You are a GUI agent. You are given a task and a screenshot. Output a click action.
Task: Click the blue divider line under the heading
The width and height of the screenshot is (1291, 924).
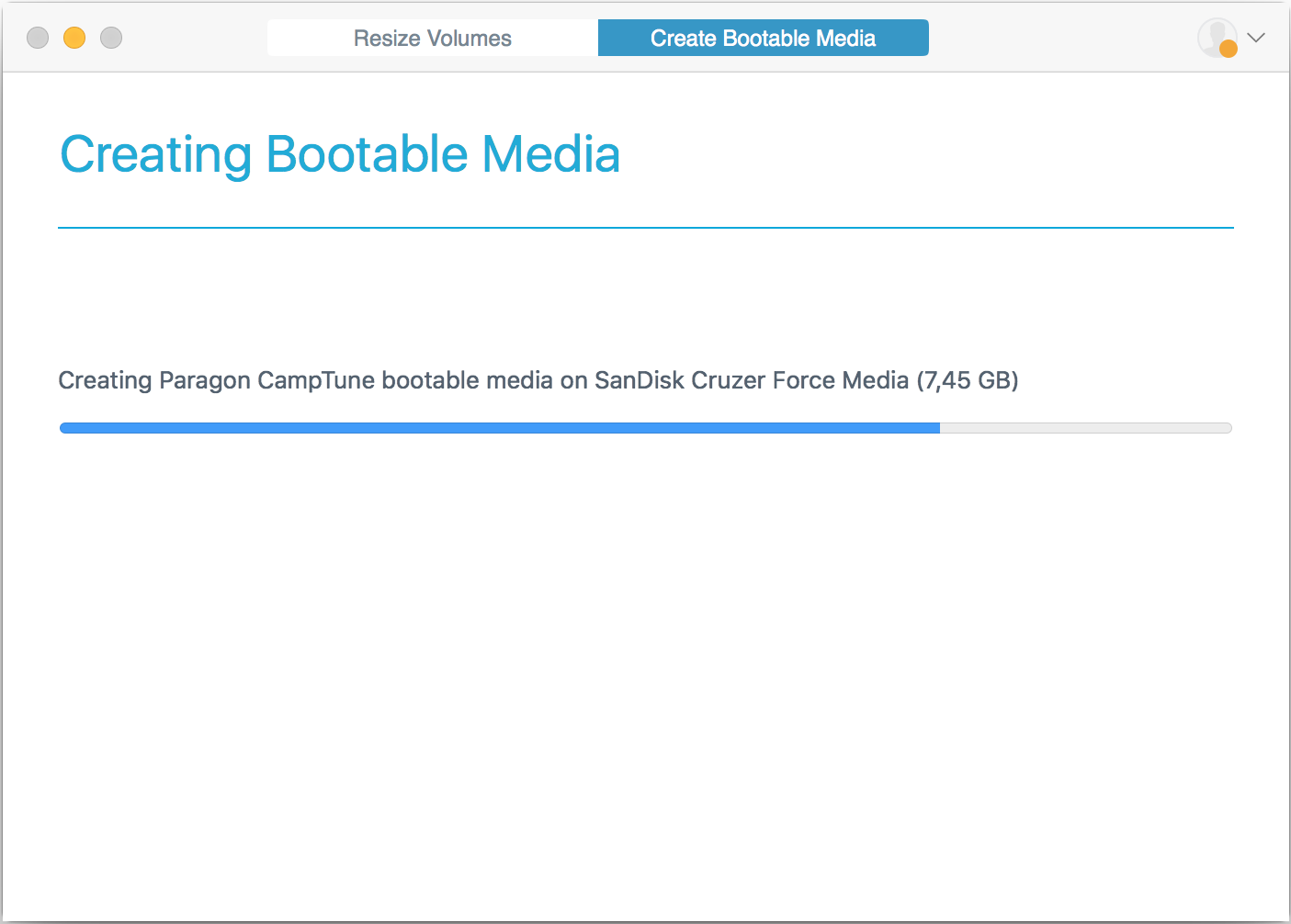tap(645, 228)
